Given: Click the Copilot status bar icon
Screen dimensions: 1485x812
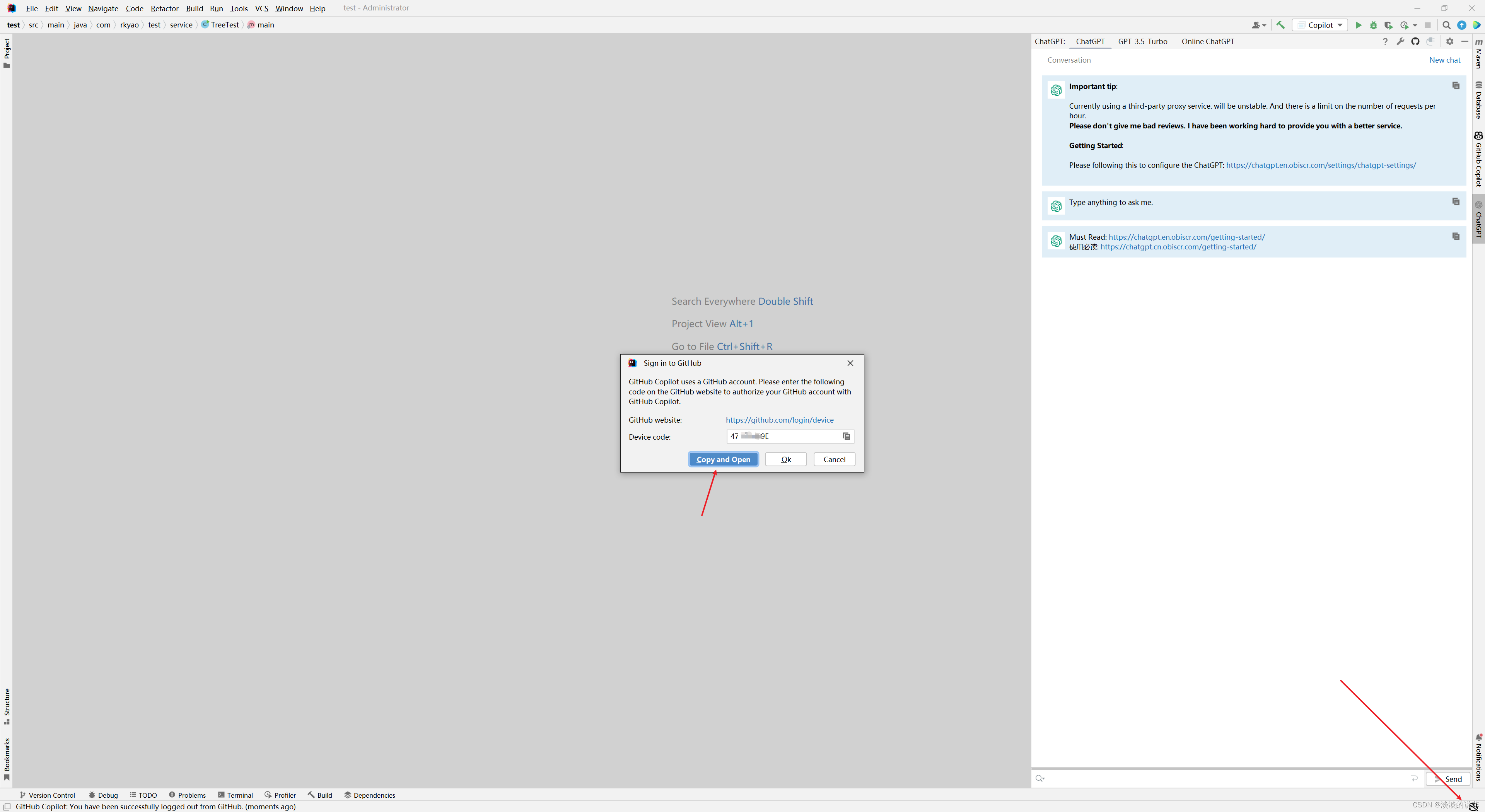Looking at the screenshot, I should point(1473,806).
